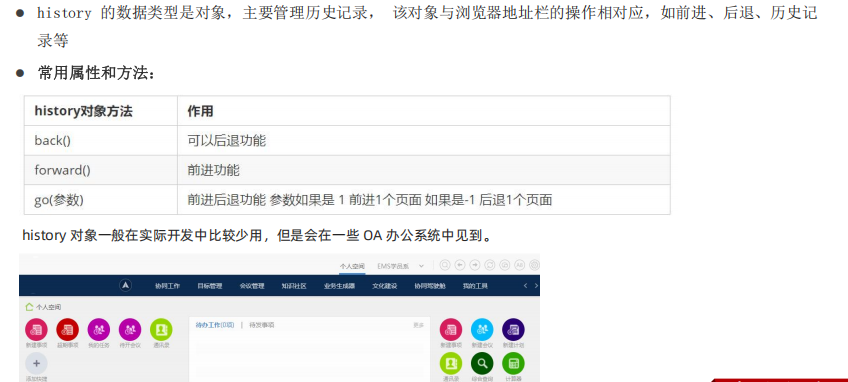
Task: Open the red 超期事项 icon
Action: tap(68, 330)
